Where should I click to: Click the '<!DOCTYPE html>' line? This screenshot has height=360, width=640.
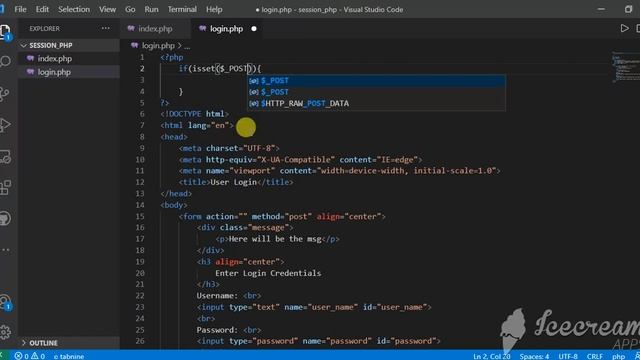[x=195, y=114]
